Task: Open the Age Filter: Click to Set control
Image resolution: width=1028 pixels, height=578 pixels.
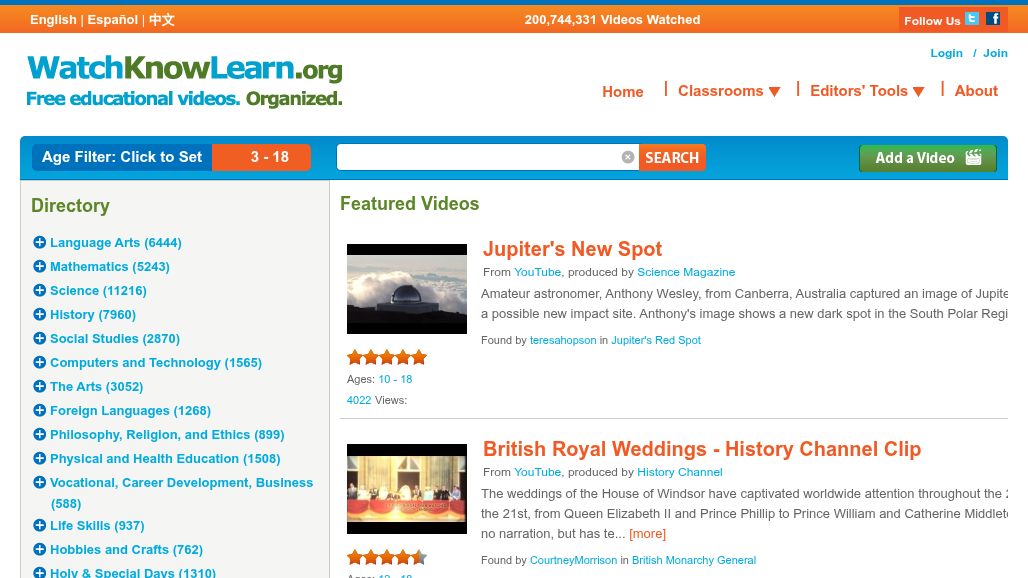Action: (x=122, y=157)
